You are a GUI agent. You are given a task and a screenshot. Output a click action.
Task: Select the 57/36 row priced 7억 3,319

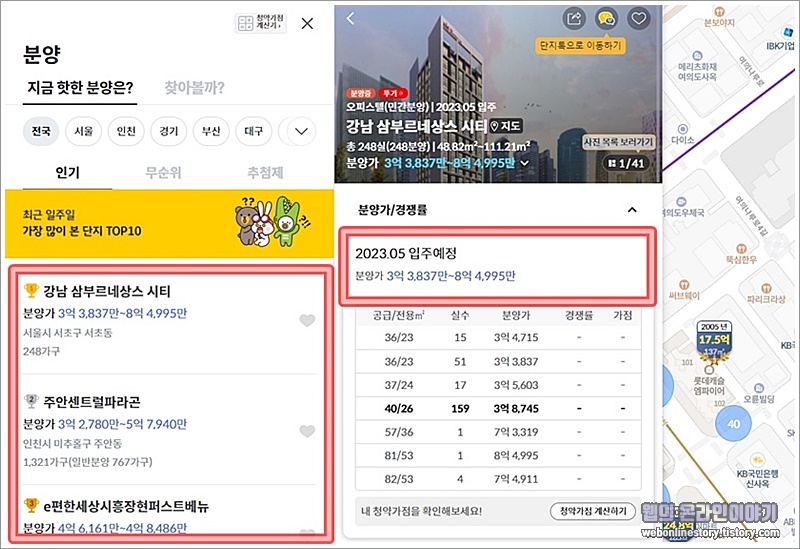[x=498, y=432]
